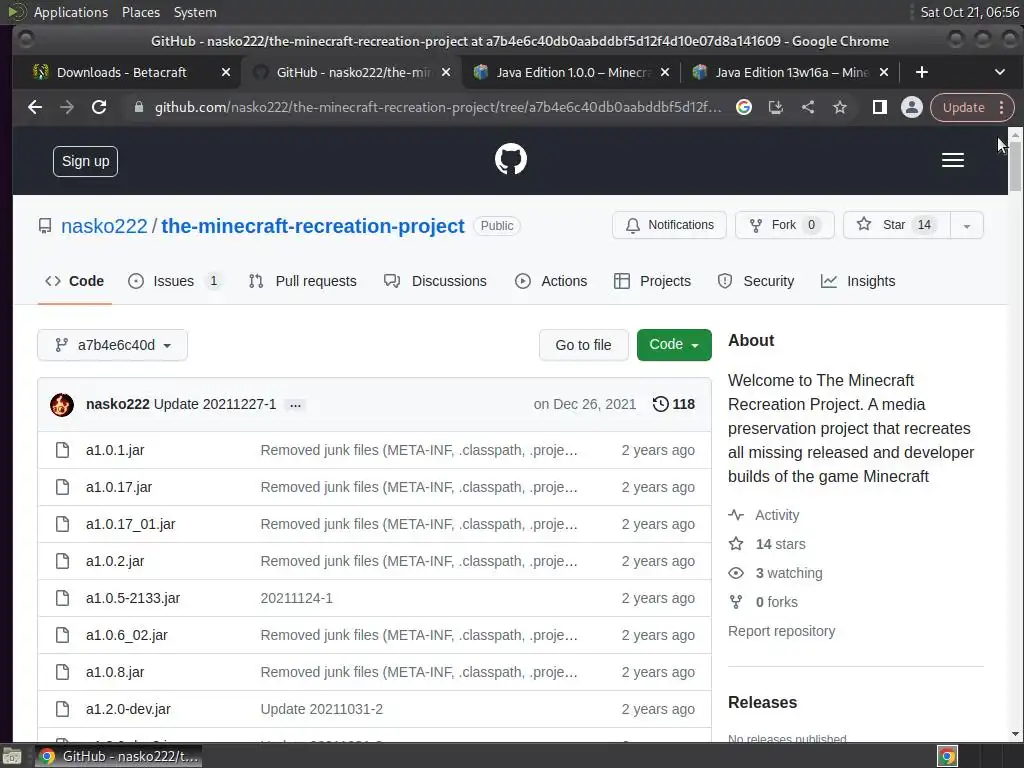Viewport: 1024px width, 768px height.
Task: Click nasko222 avatar in commit row
Action: click(62, 404)
